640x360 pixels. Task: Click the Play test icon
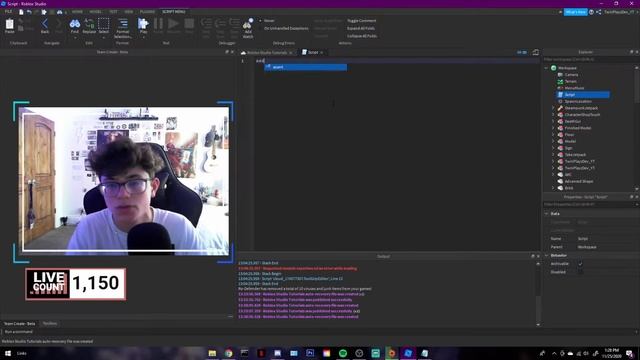pos(143,24)
